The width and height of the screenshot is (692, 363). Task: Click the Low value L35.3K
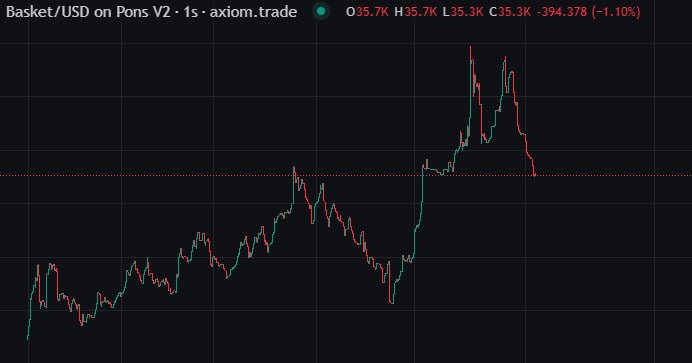pyautogui.click(x=463, y=11)
